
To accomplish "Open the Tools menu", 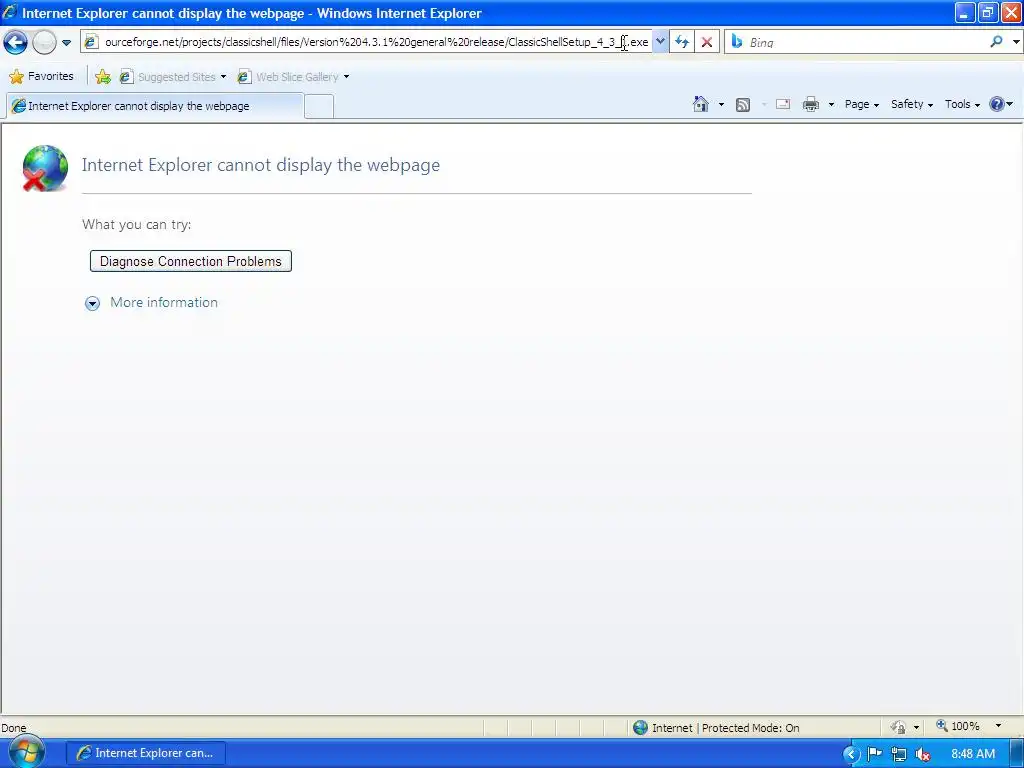I will tap(962, 104).
